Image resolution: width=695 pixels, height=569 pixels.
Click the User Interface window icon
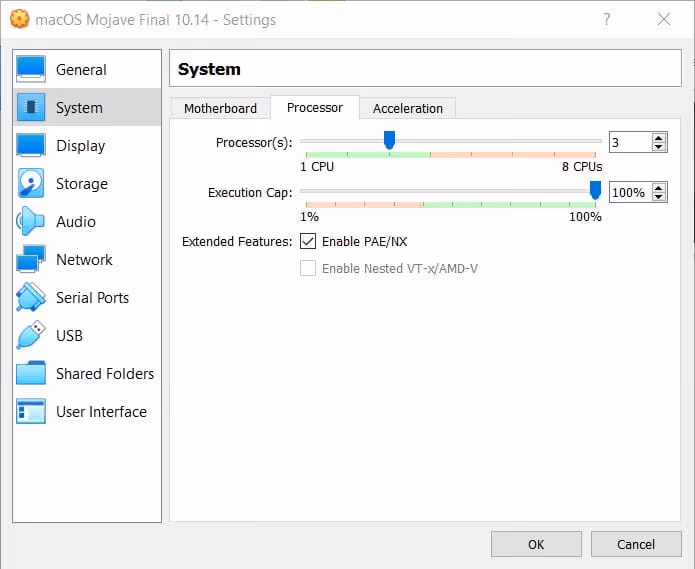point(31,411)
